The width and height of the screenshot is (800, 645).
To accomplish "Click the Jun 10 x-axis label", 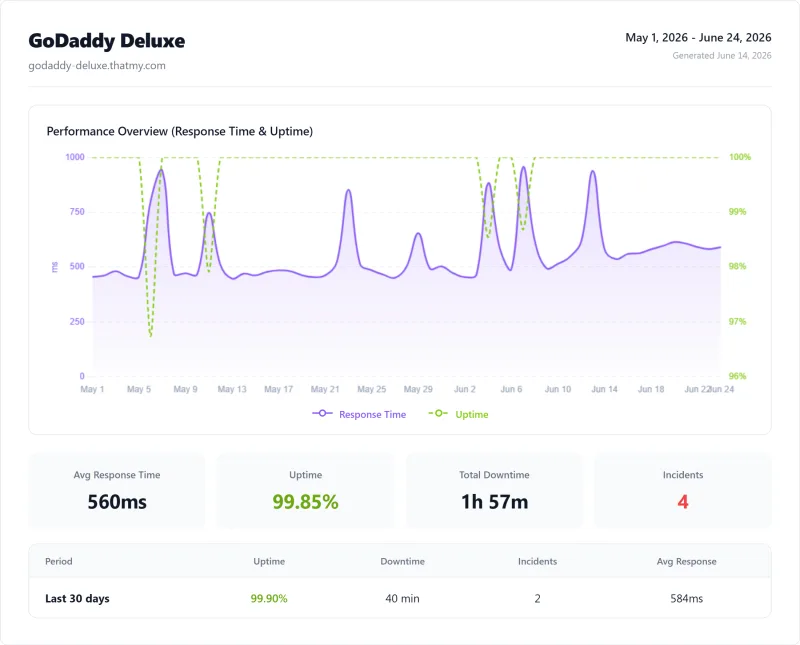I will click(558, 389).
